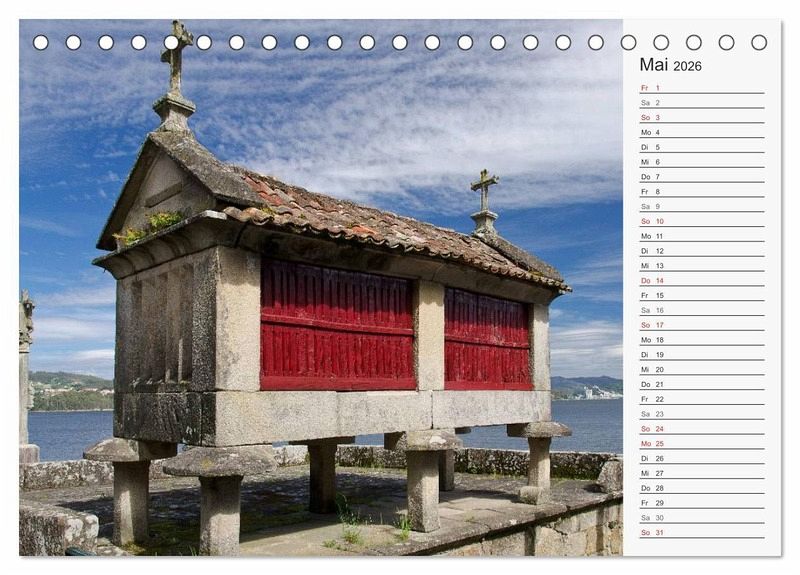Select the So 10 date row
The width and height of the screenshot is (800, 575).
(x=701, y=221)
